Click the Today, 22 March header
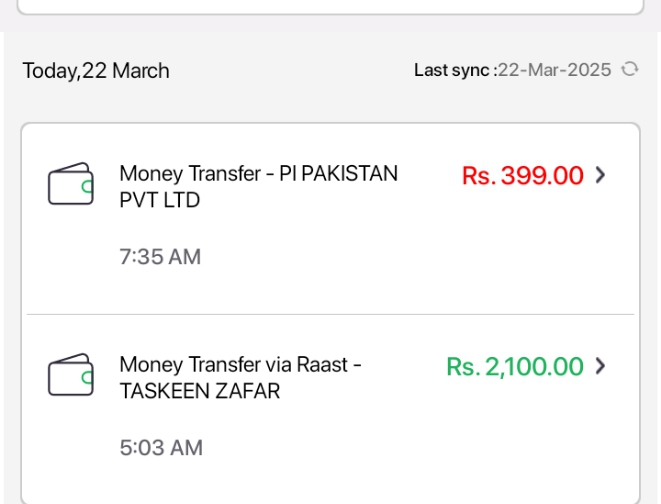 (x=96, y=71)
